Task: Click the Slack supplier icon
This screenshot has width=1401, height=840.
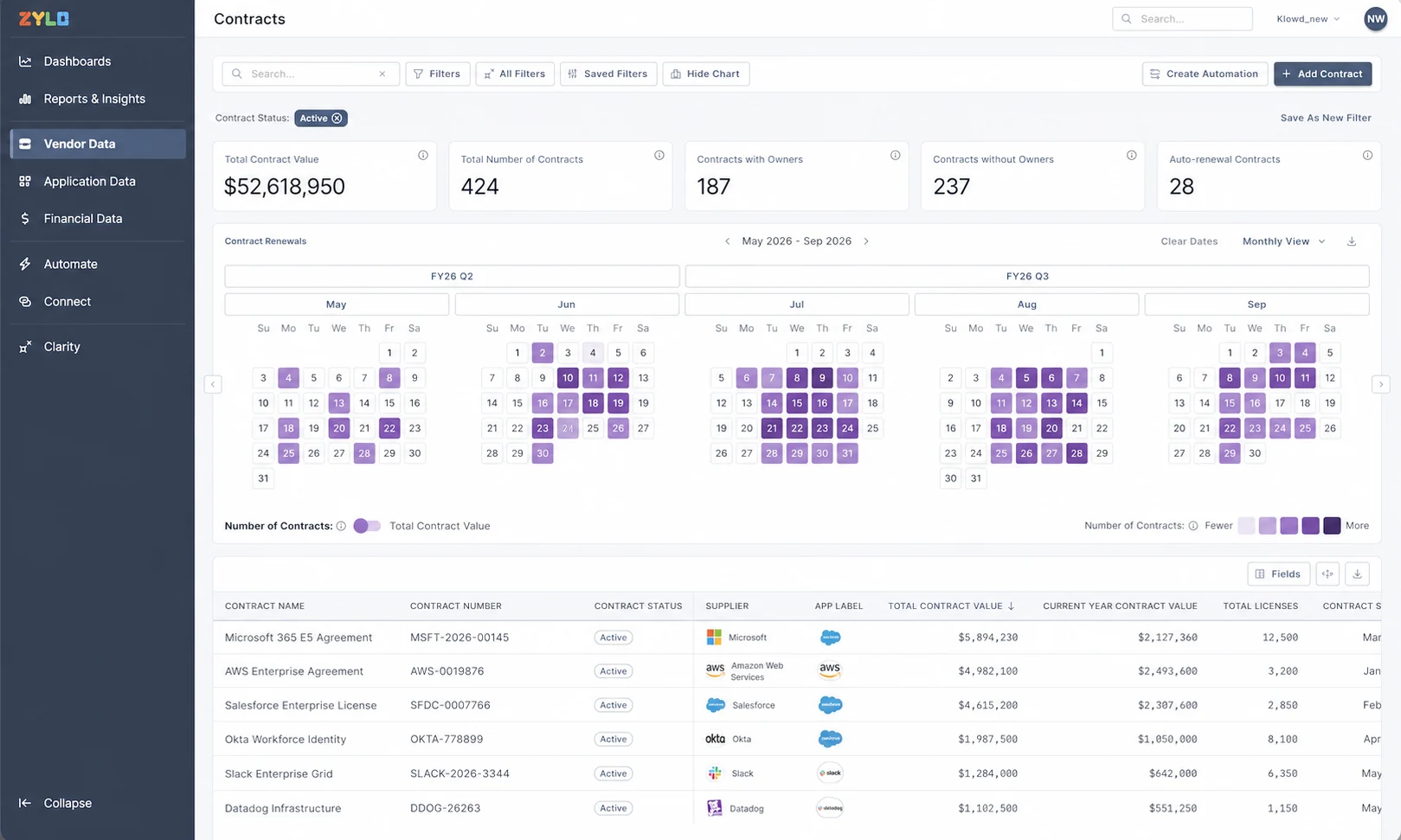Action: [715, 773]
